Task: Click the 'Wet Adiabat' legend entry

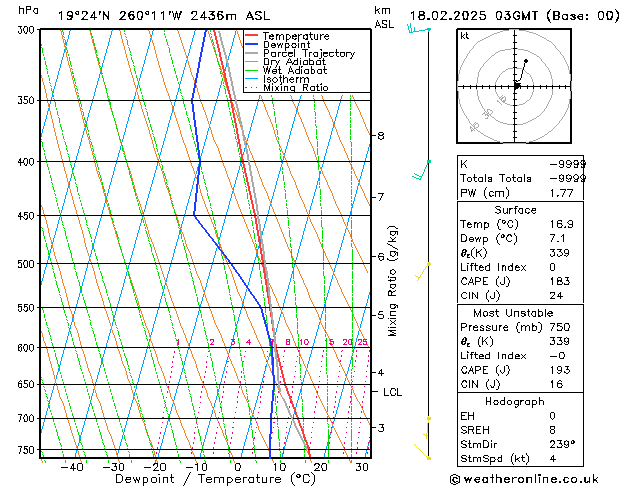Action: (x=295, y=71)
